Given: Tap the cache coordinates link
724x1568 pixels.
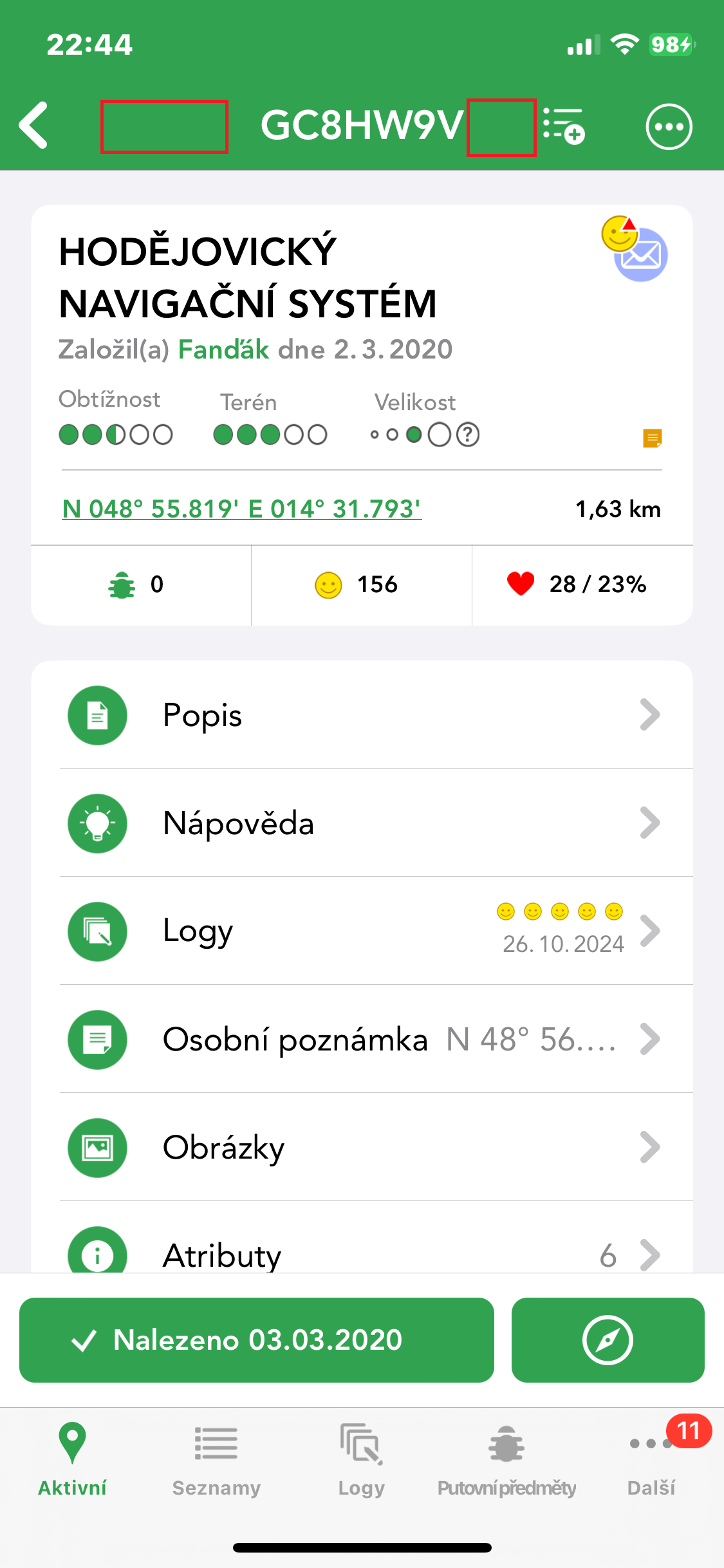Looking at the screenshot, I should (242, 509).
